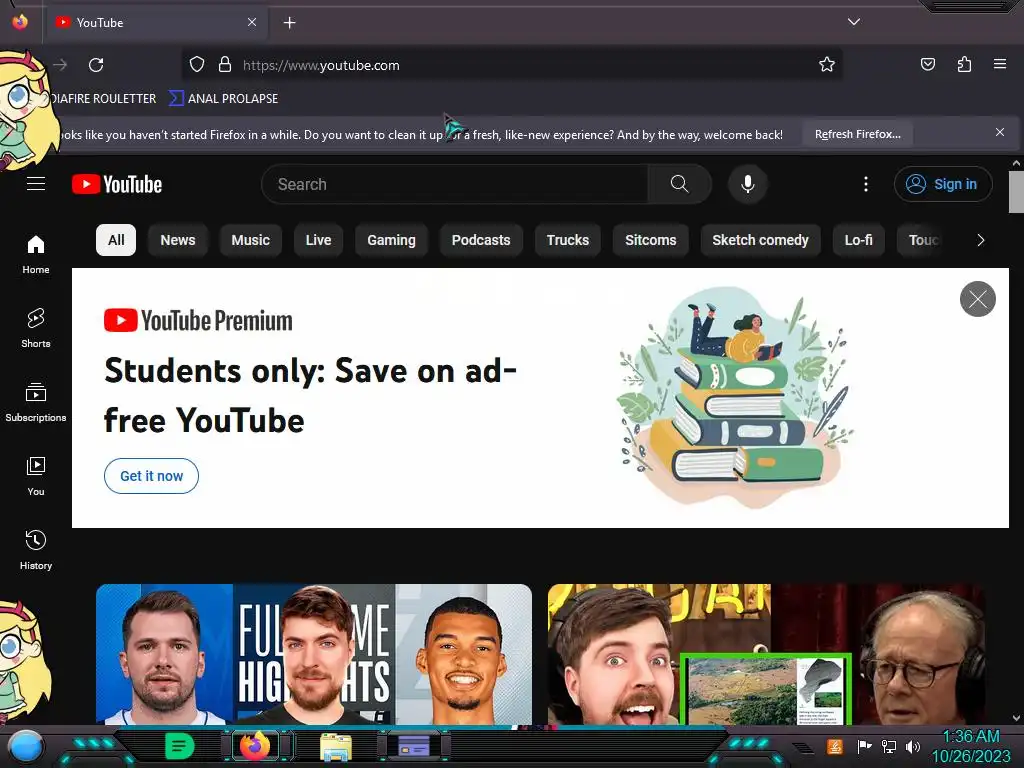Viewport: 1024px width, 768px height.
Task: Open the DIAFIRE ROULETTER bookmark
Action: pyautogui.click(x=103, y=99)
